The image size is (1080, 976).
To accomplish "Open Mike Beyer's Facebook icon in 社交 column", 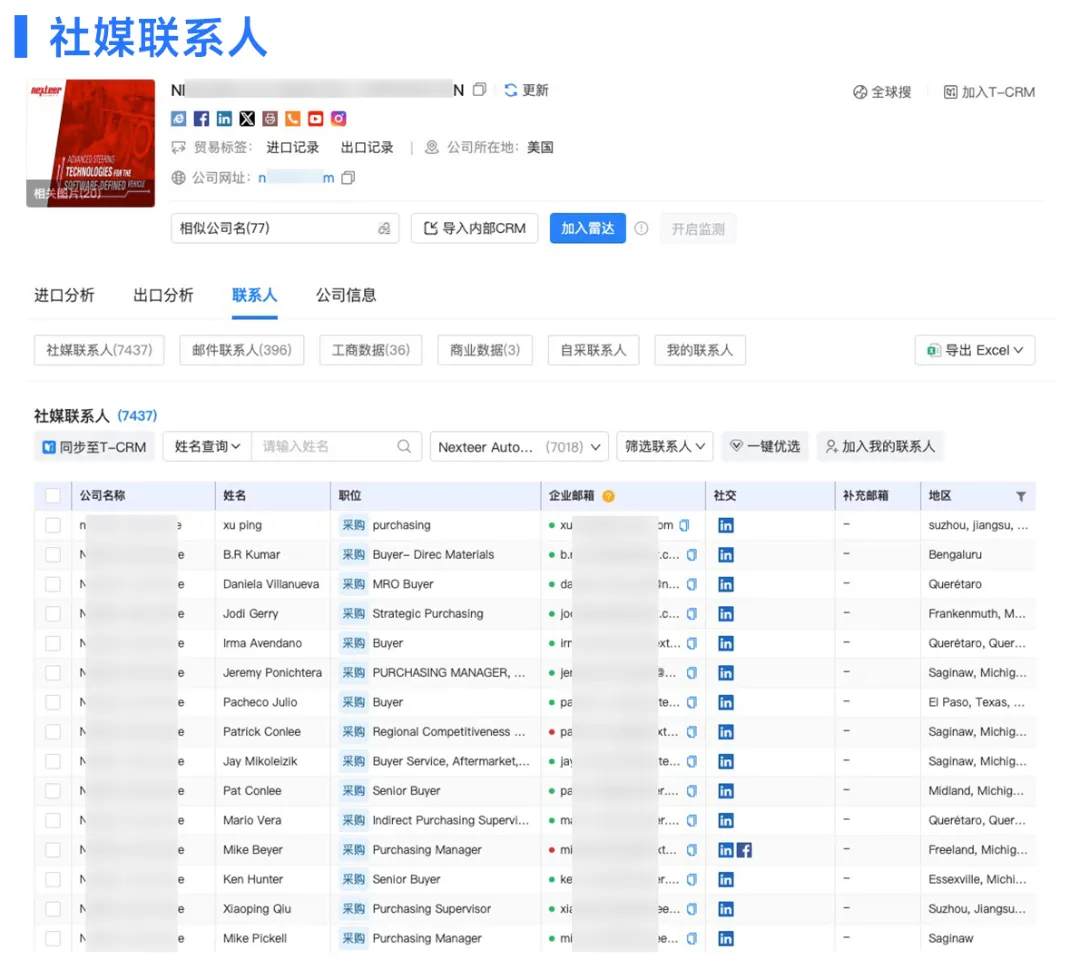I will pyautogui.click(x=744, y=850).
